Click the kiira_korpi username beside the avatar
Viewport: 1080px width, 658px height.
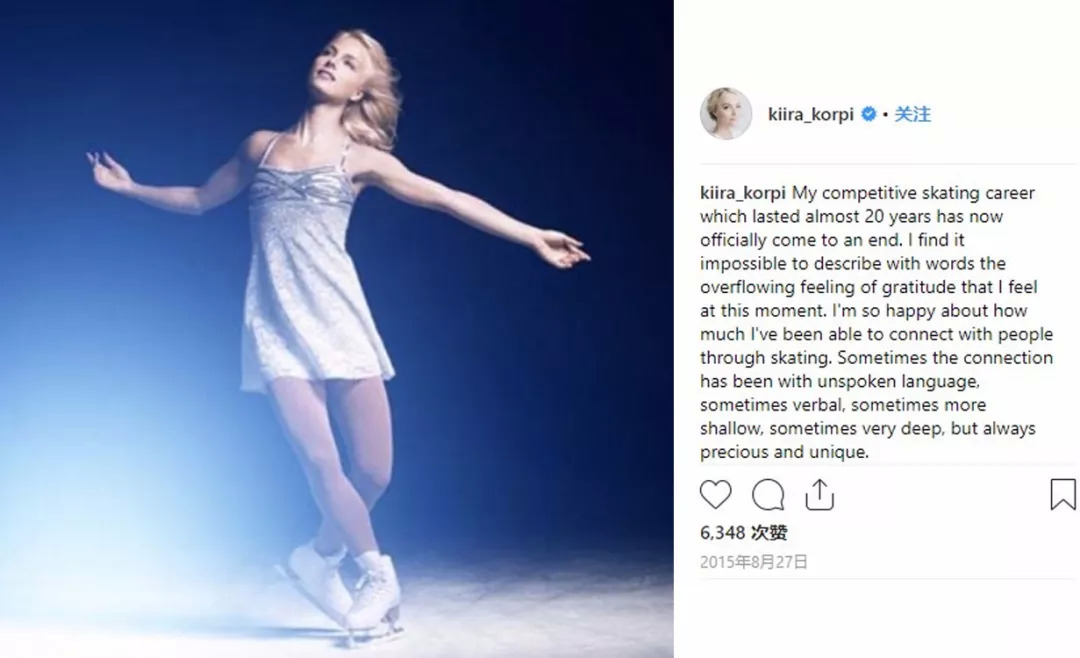click(x=810, y=114)
